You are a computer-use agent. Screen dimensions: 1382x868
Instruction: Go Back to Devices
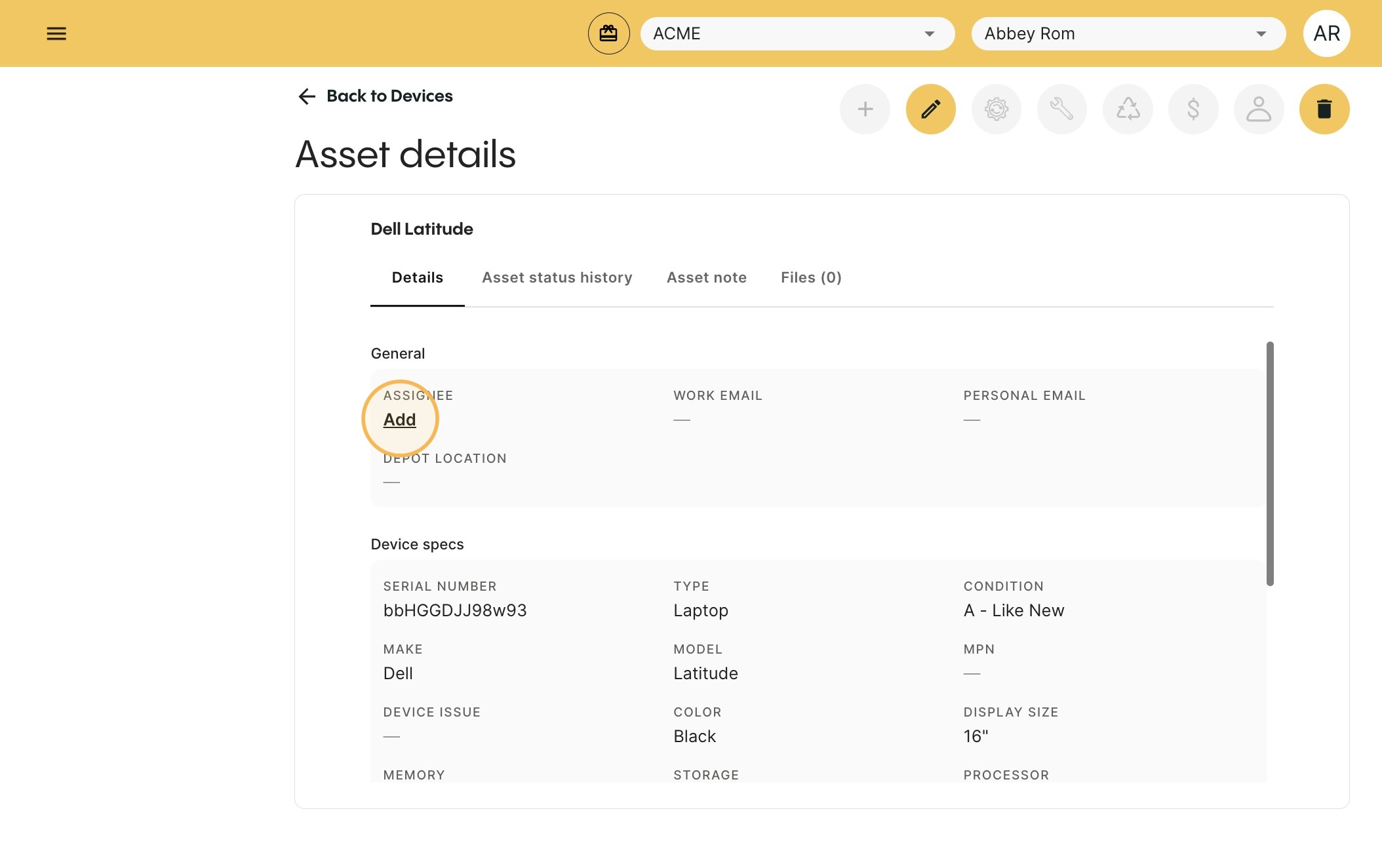coord(375,96)
